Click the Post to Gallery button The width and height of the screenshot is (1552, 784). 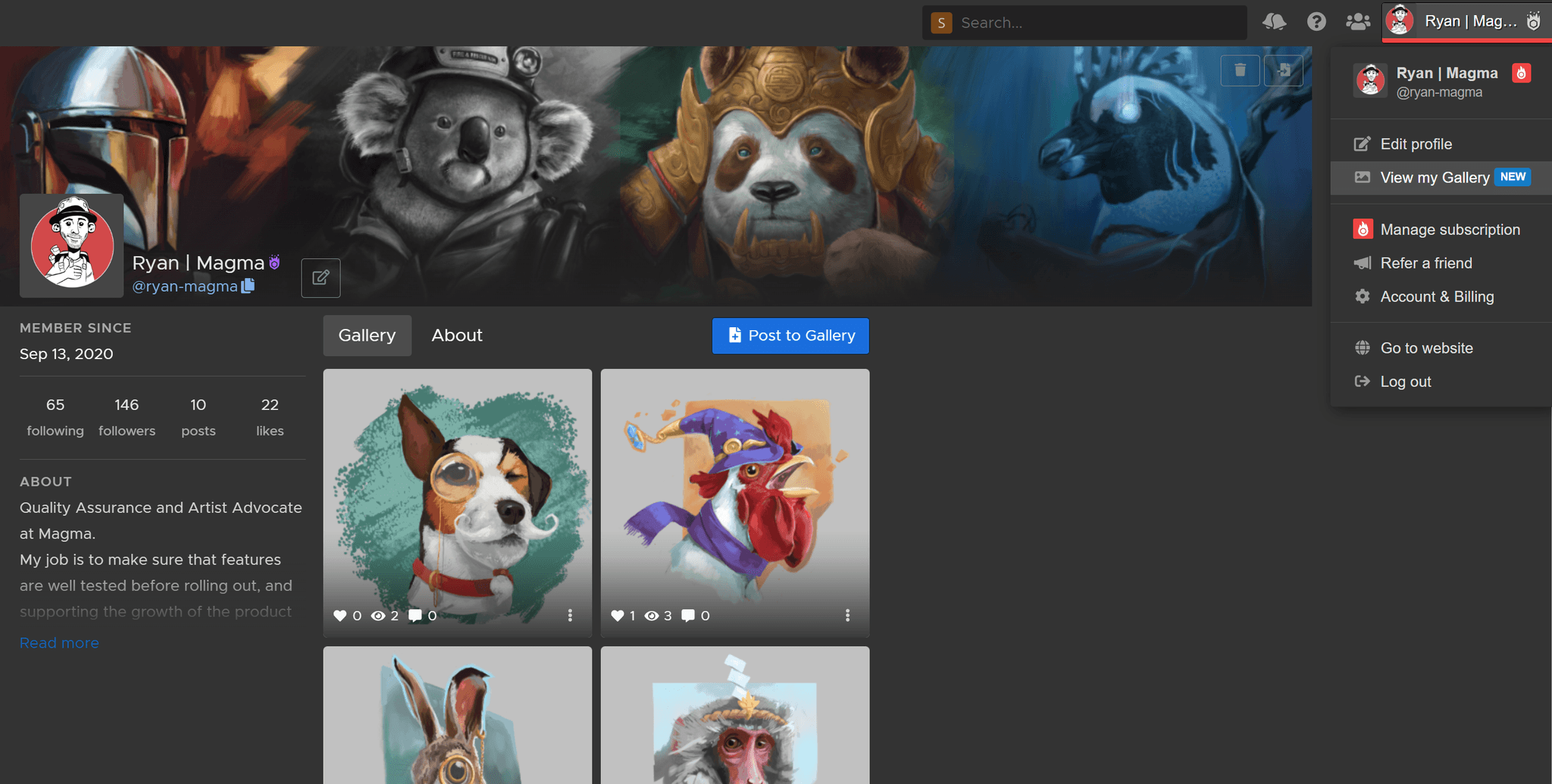(790, 336)
